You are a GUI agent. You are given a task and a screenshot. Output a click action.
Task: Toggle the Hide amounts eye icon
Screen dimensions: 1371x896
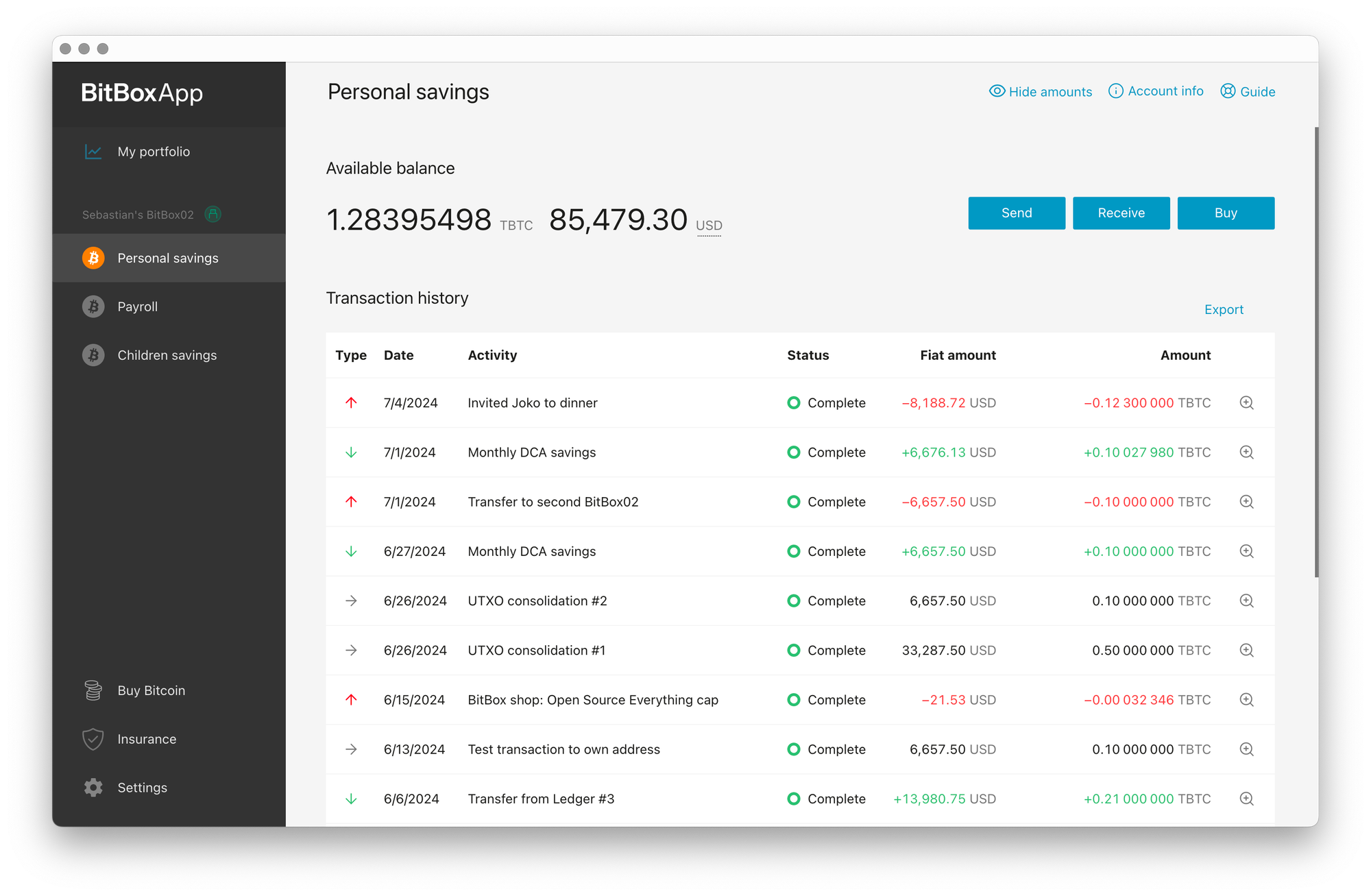point(997,91)
